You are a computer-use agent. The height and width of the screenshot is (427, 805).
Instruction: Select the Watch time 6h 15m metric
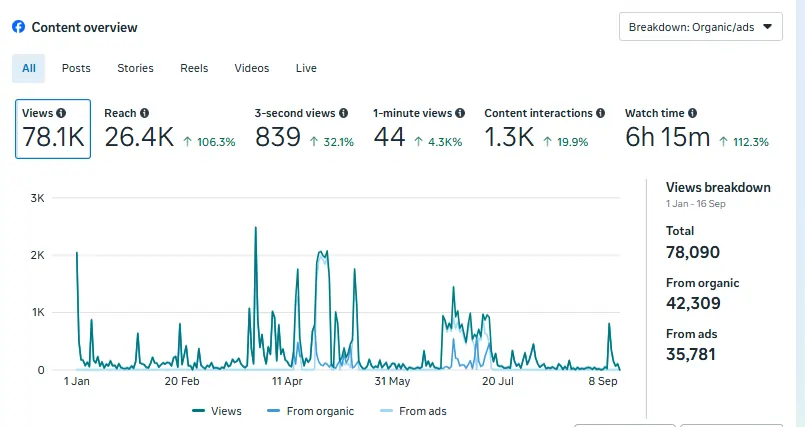695,128
